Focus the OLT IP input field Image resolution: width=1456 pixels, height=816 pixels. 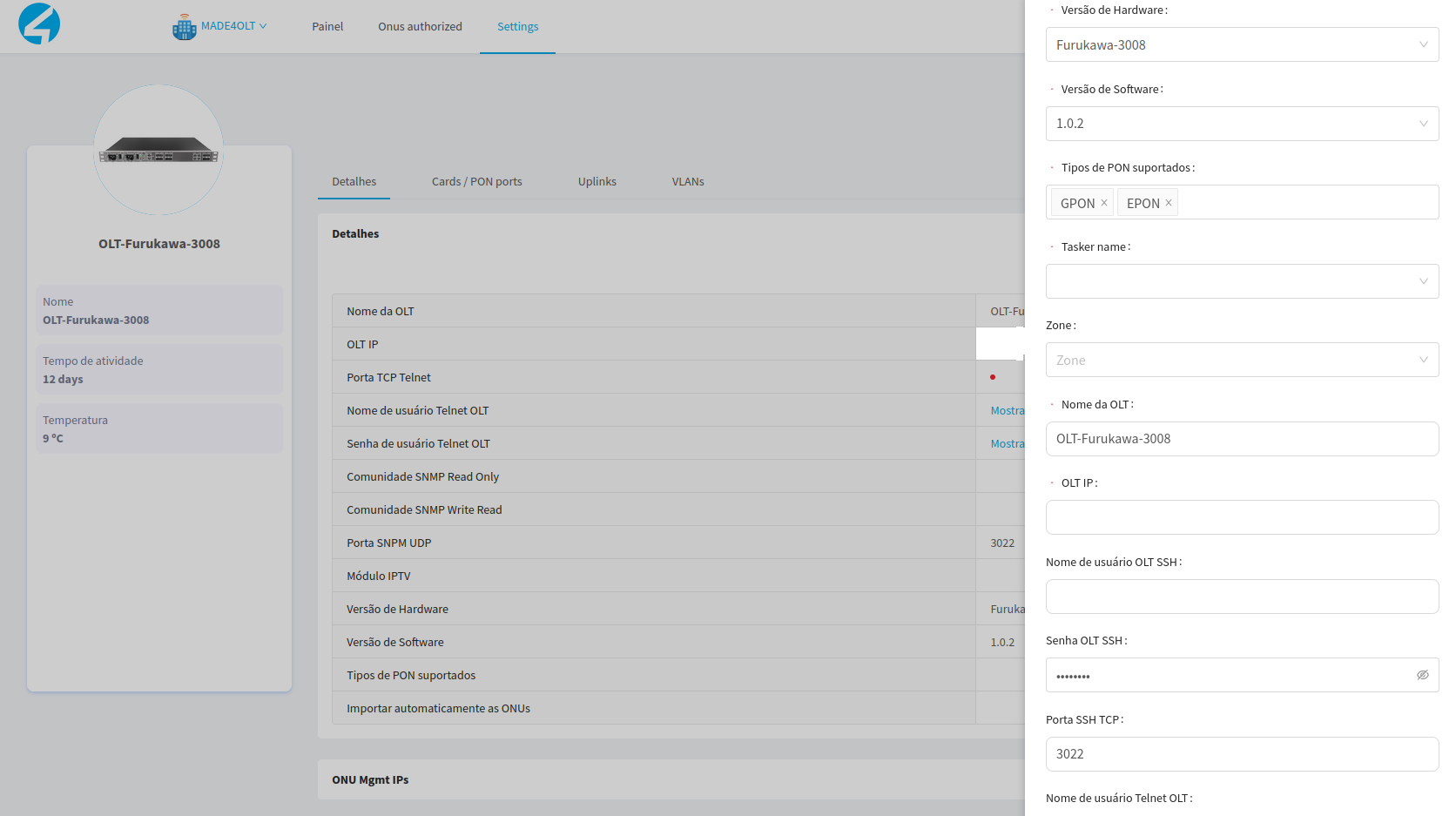(1241, 517)
